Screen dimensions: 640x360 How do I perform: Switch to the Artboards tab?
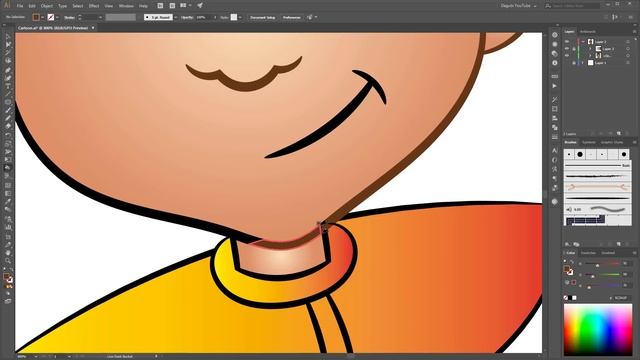tap(588, 31)
